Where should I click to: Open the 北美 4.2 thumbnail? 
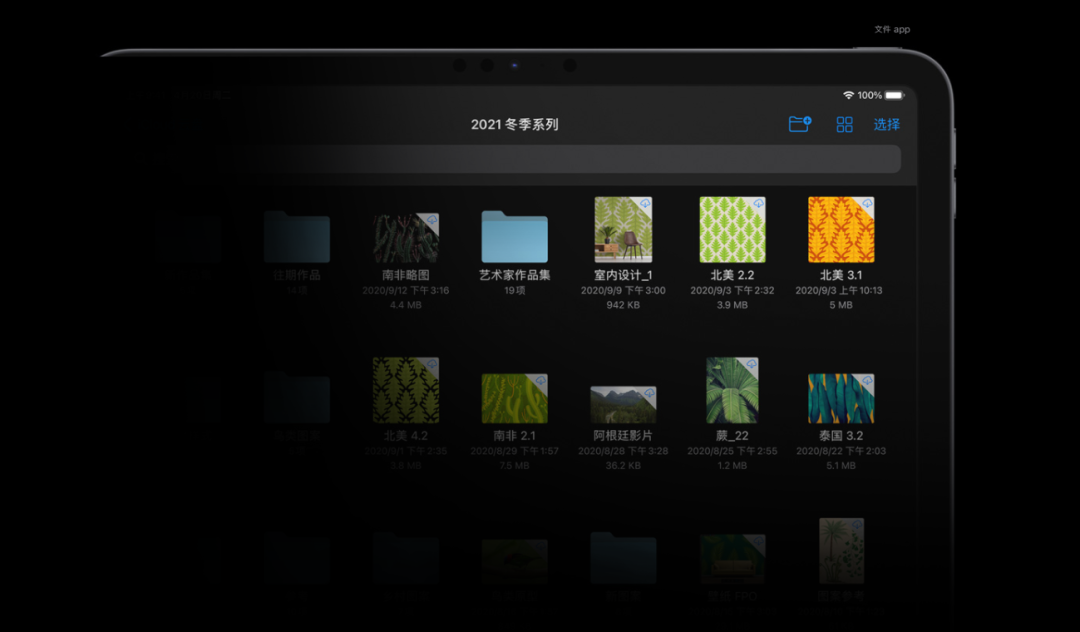(406, 390)
